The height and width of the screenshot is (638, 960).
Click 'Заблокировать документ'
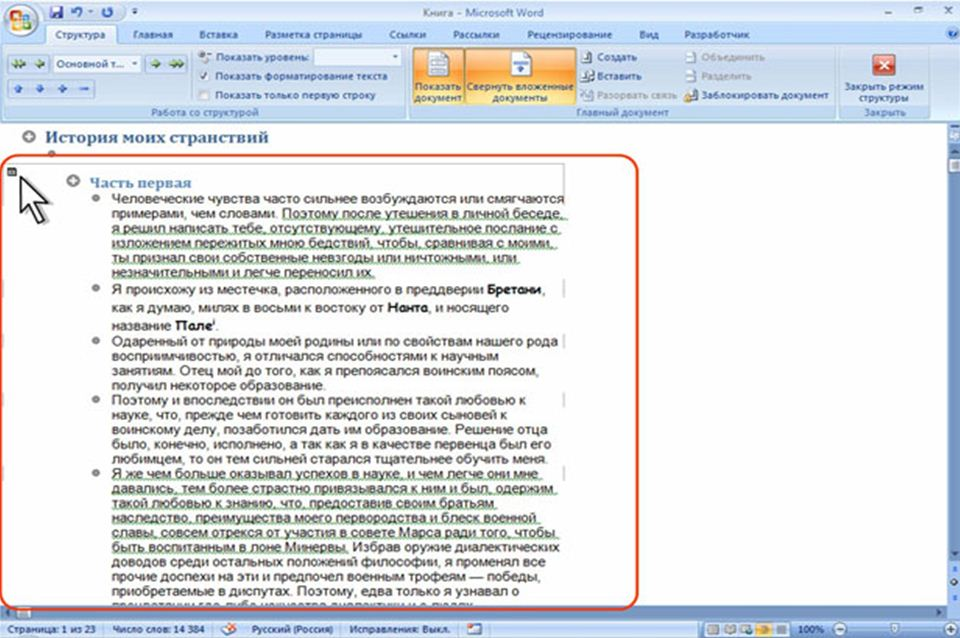pyautogui.click(x=756, y=95)
